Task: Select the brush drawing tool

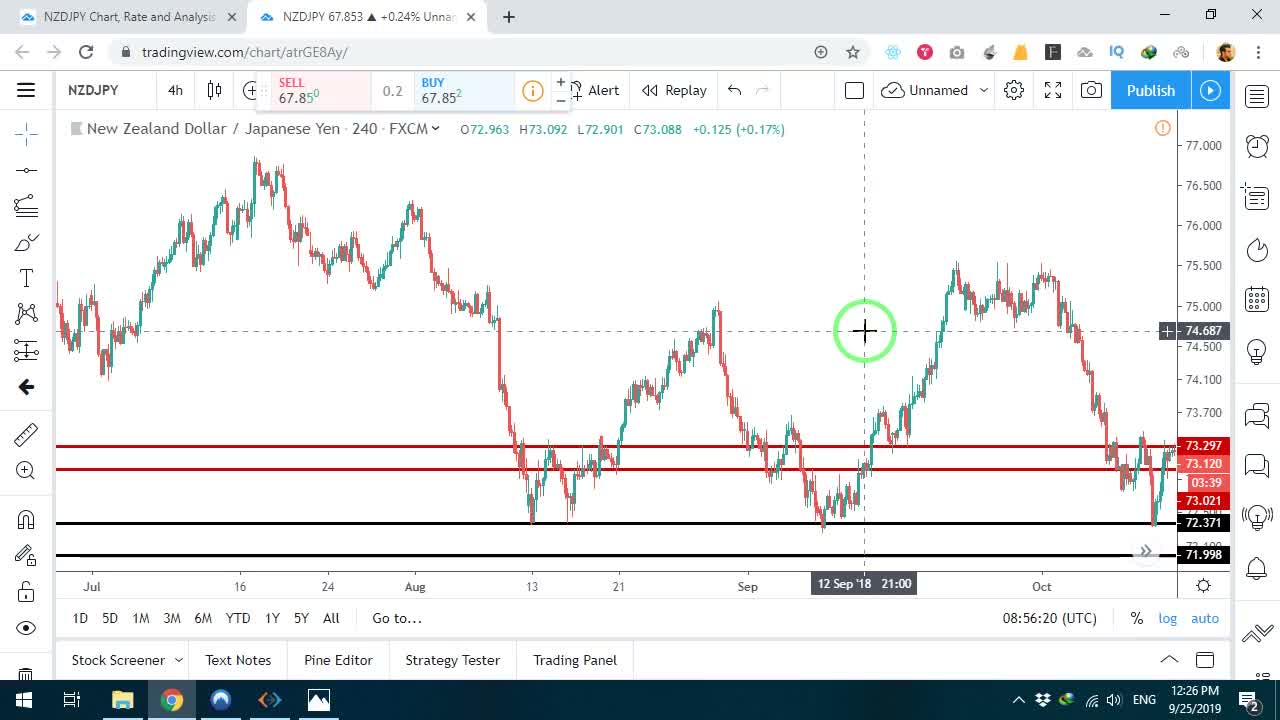Action: pos(26,242)
